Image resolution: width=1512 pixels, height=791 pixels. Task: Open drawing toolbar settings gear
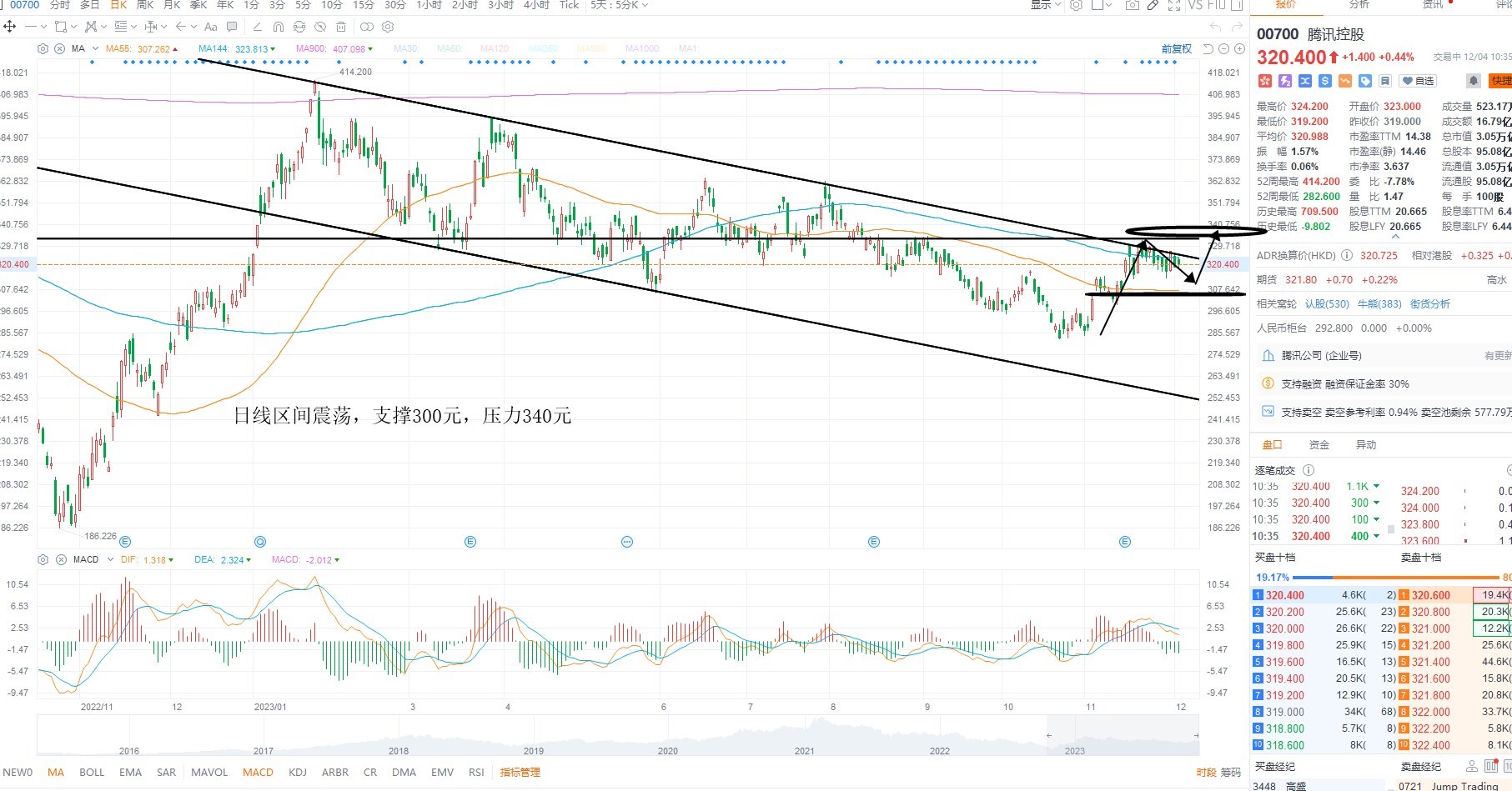(x=388, y=27)
